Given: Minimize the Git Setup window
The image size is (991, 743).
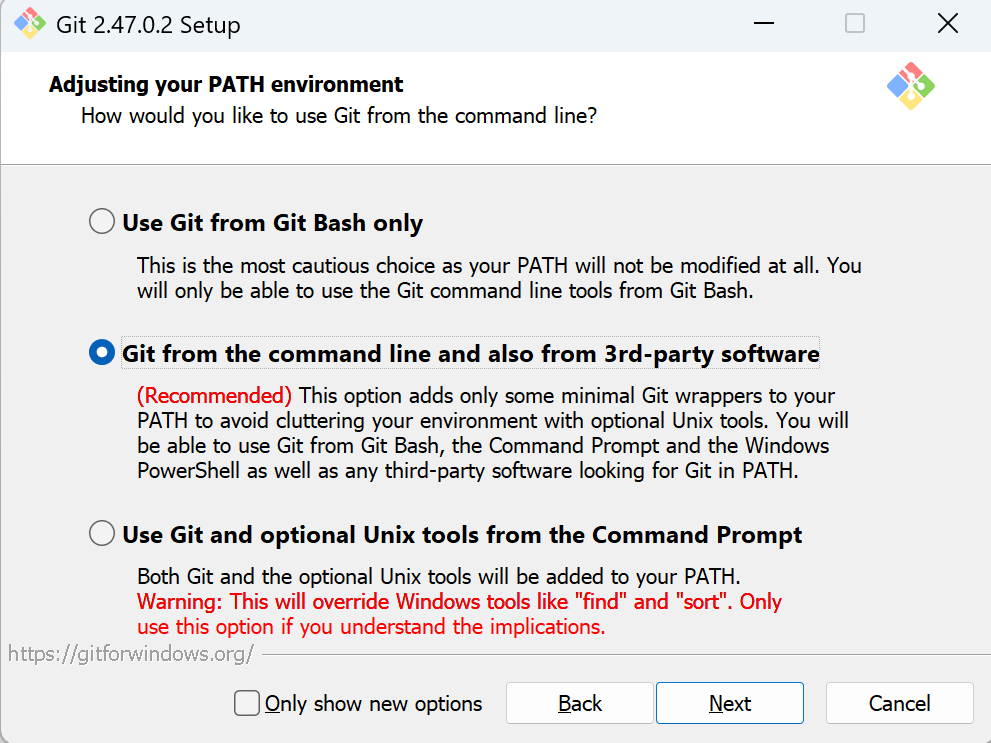Looking at the screenshot, I should [762, 24].
